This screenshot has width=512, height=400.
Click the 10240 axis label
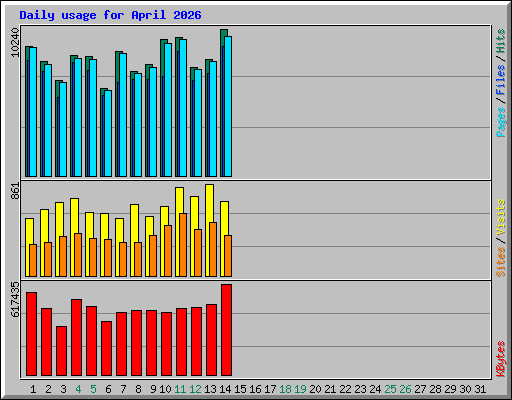click(15, 42)
